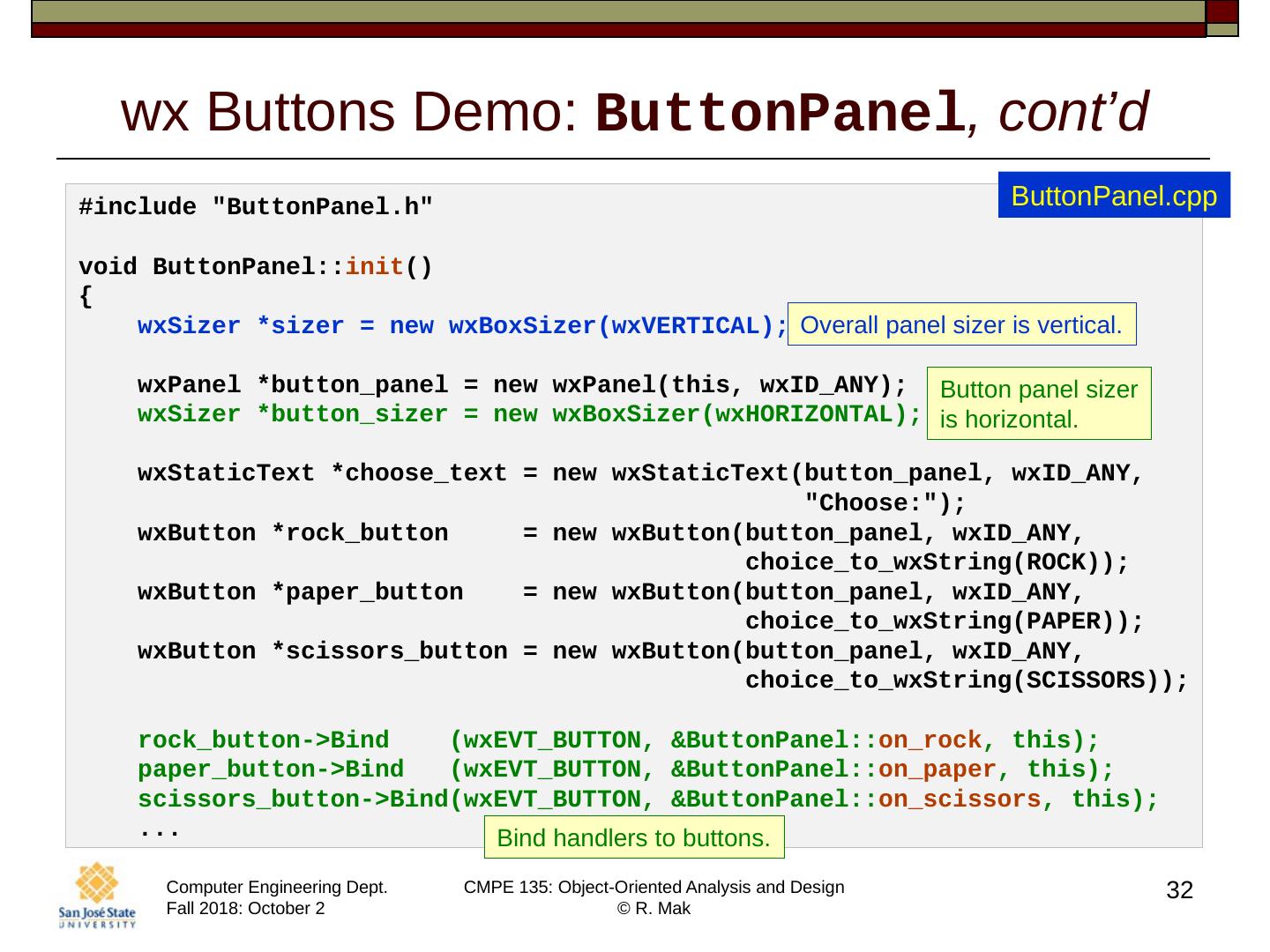The height and width of the screenshot is (952, 1270).
Task: Click the ButtonPanel.cpp file label
Action: pos(1113,196)
